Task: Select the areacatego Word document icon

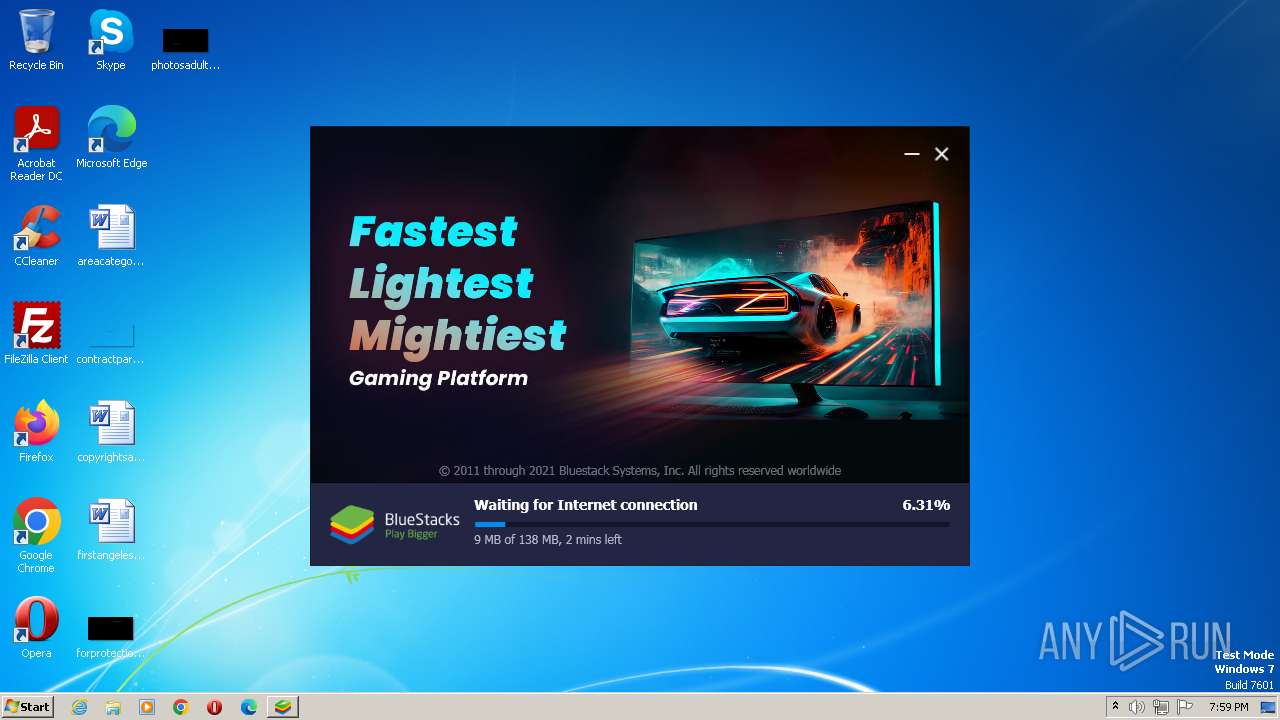Action: click(111, 236)
